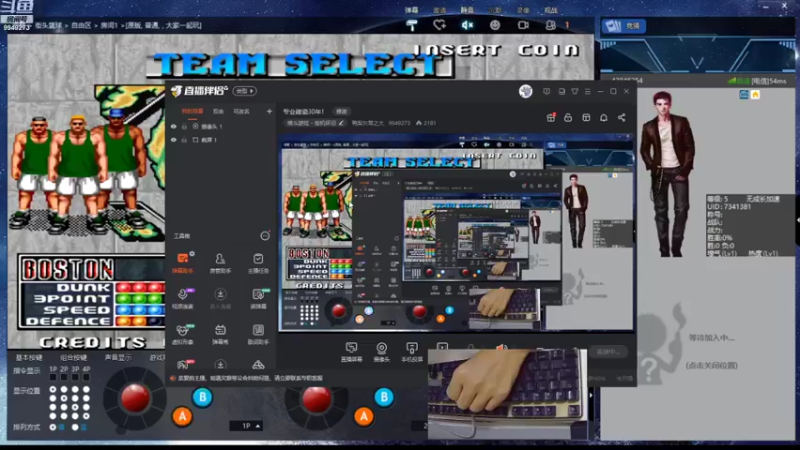
Task: Click the blue B button beside left joystick
Action: tap(202, 397)
